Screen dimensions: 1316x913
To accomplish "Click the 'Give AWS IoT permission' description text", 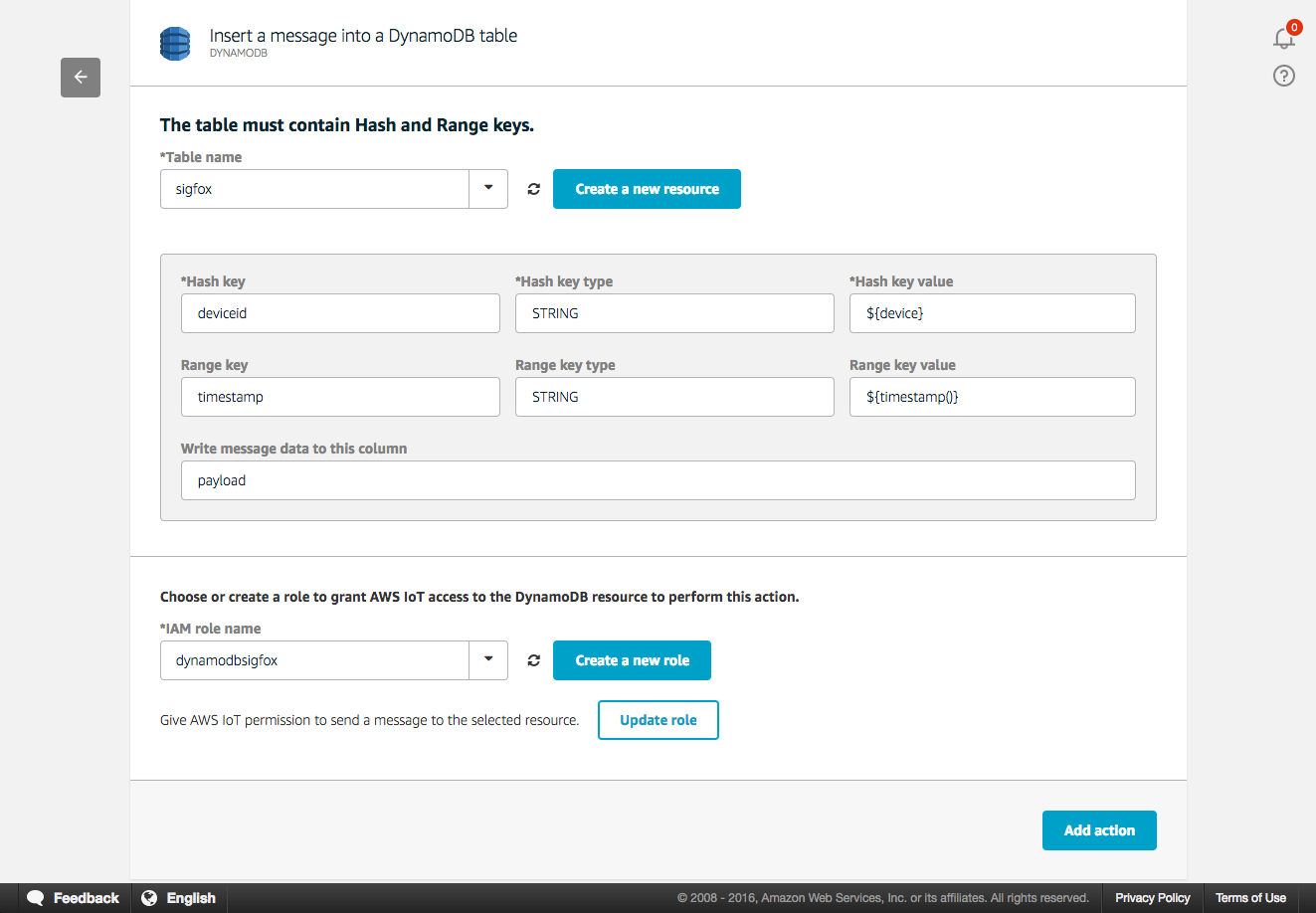I will pyautogui.click(x=369, y=720).
